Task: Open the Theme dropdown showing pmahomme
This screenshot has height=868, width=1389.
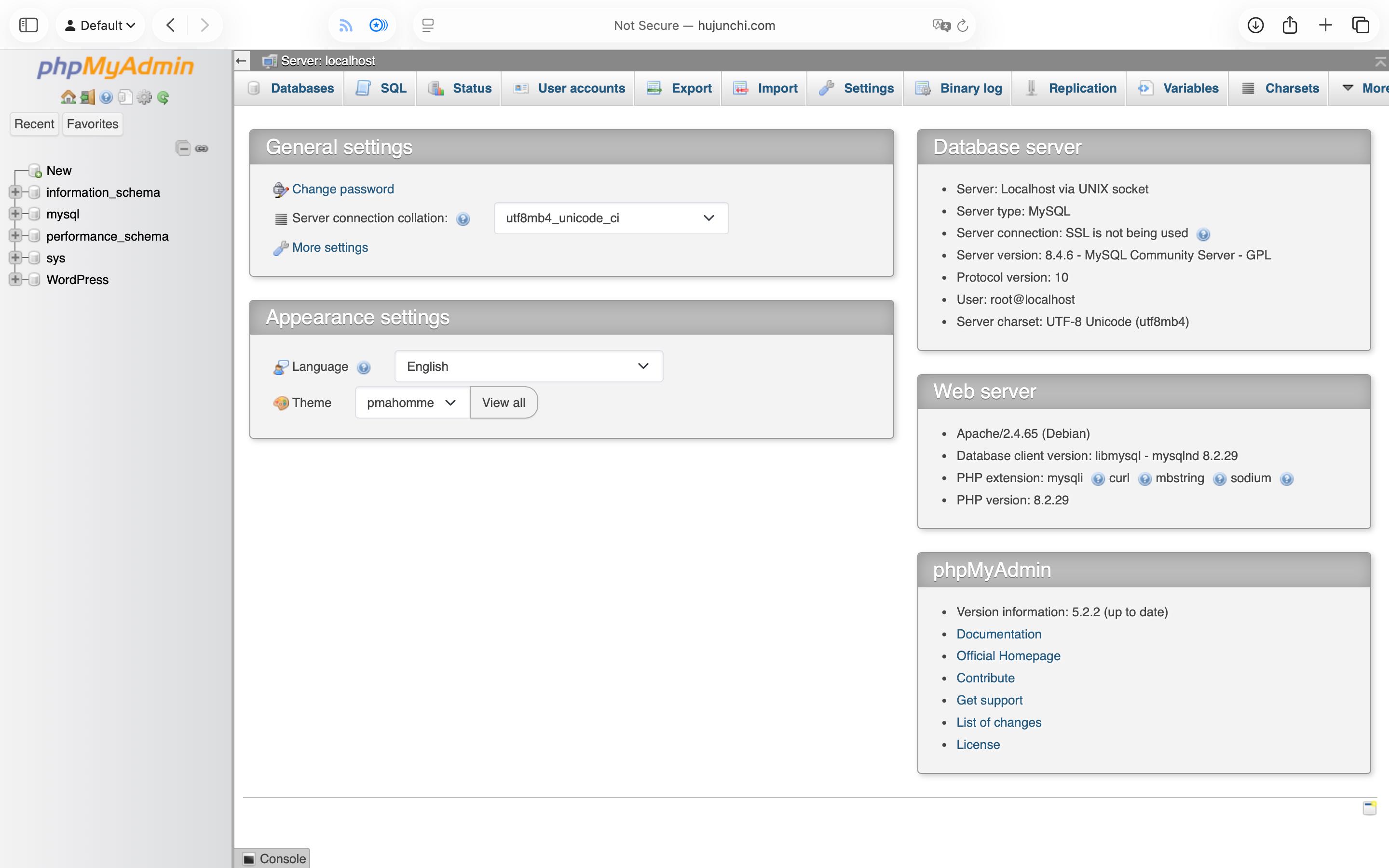Action: [411, 403]
